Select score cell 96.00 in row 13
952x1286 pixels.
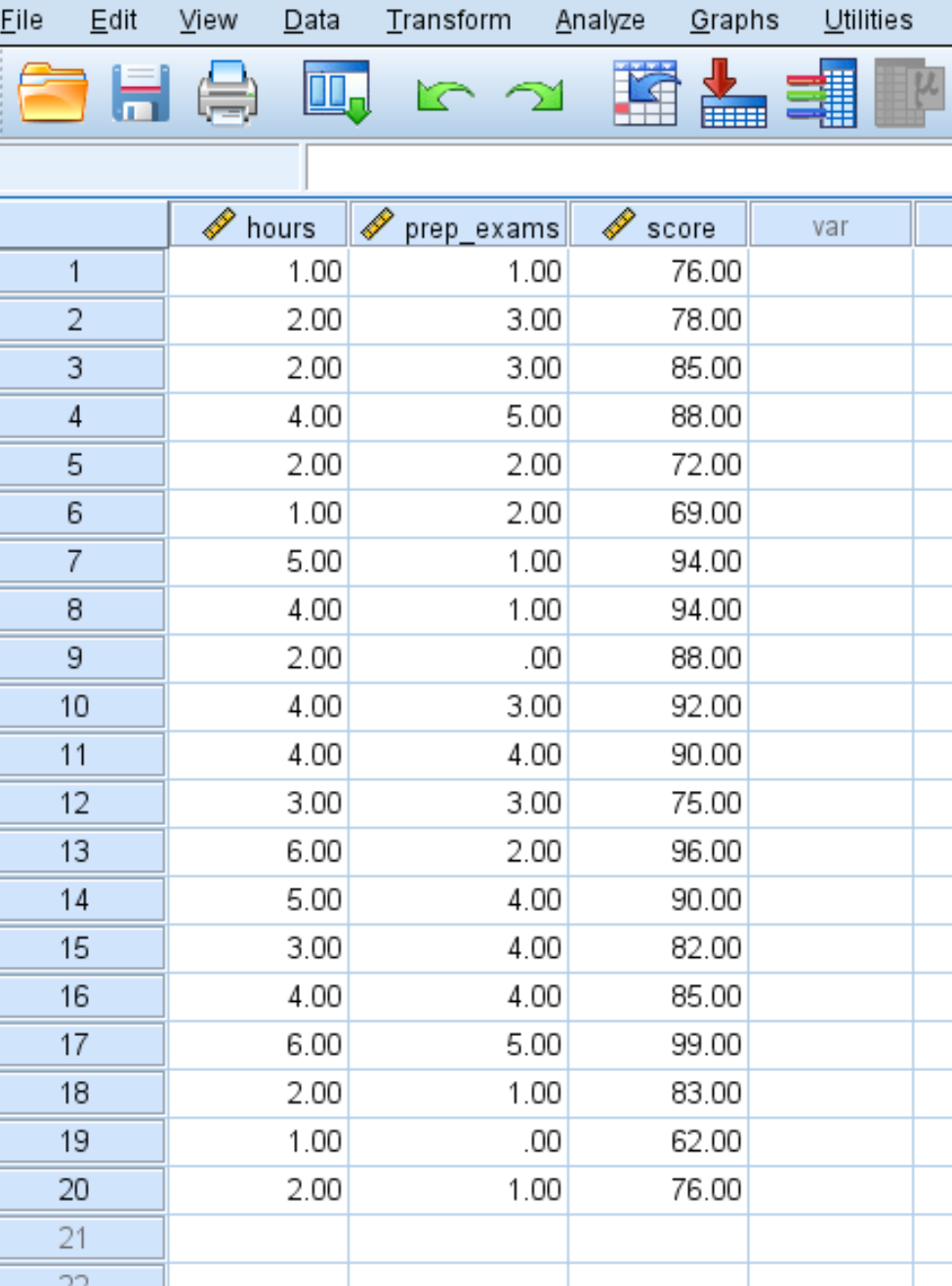(x=658, y=851)
